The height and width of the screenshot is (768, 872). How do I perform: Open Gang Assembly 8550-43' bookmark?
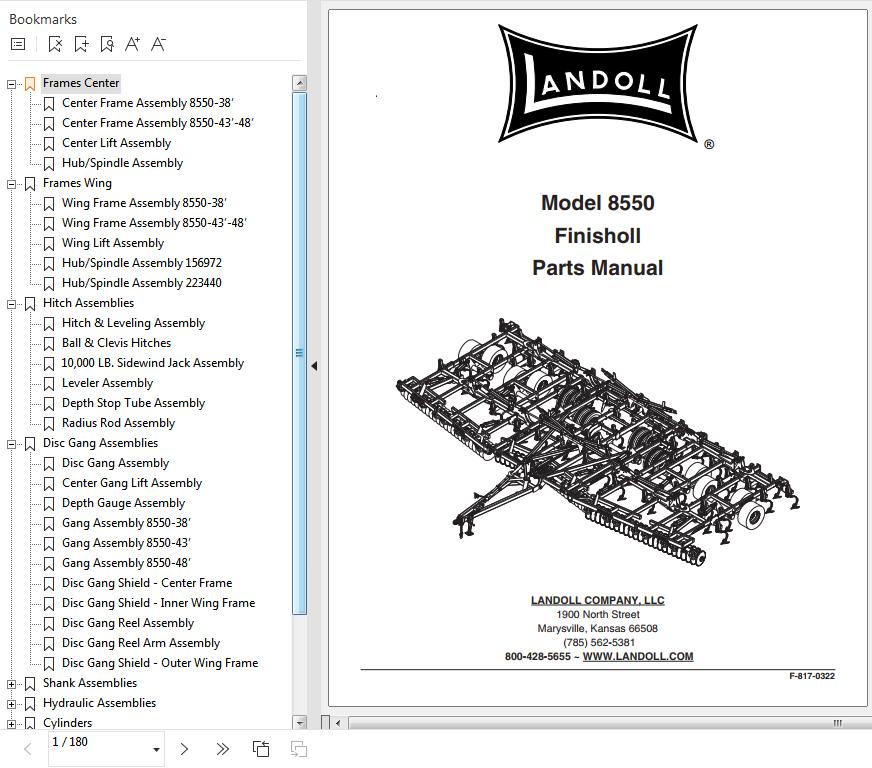[x=126, y=543]
